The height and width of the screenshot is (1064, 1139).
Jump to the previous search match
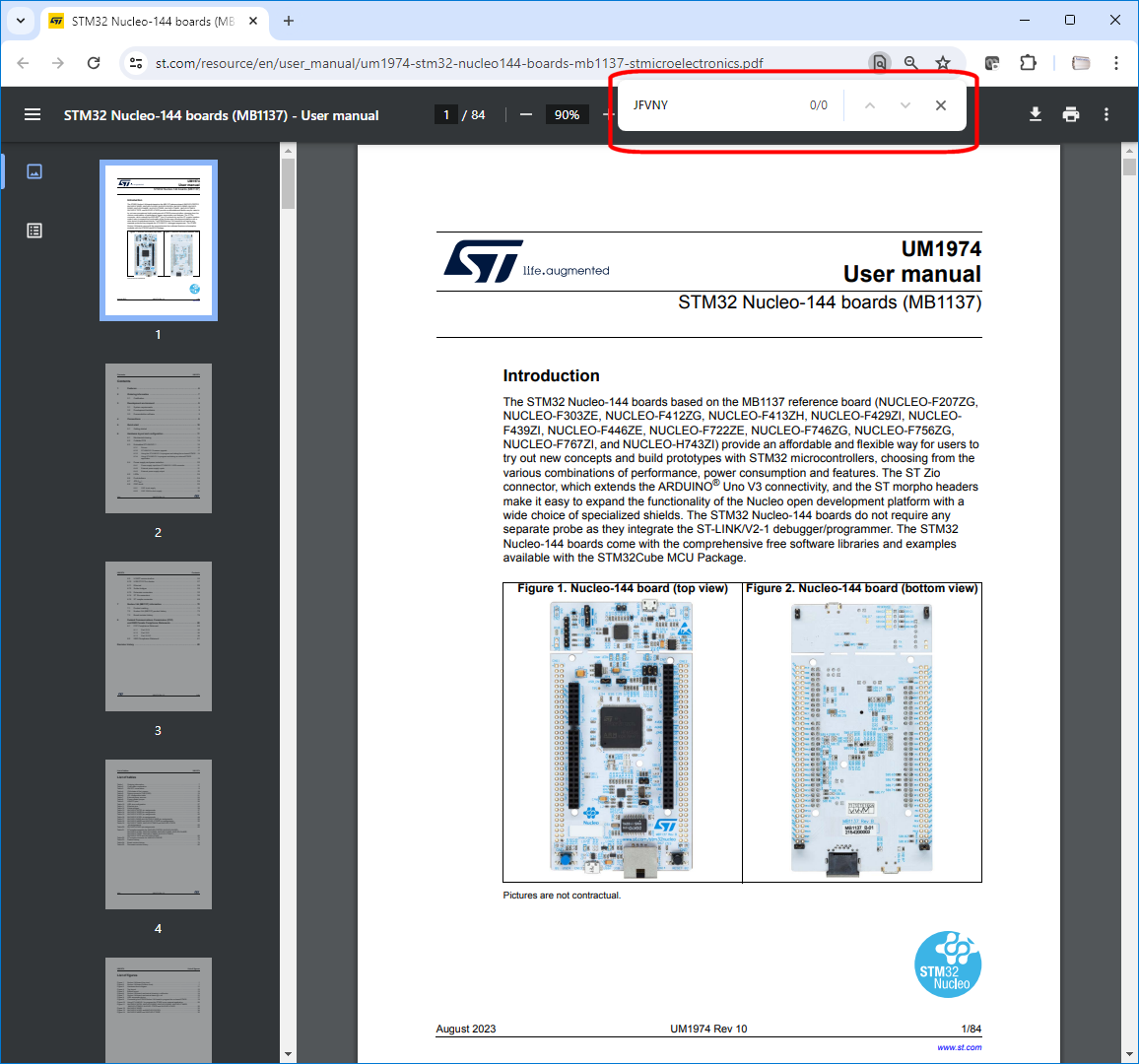[x=869, y=104]
